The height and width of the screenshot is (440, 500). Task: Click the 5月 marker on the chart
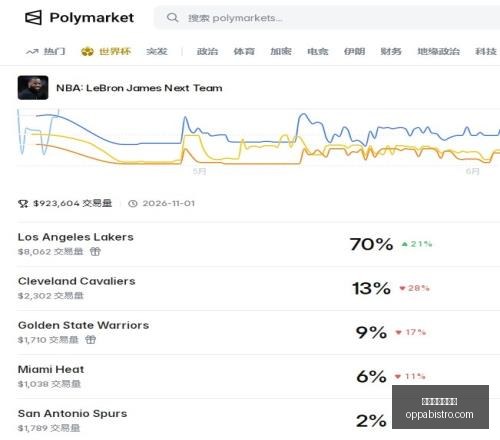(199, 171)
